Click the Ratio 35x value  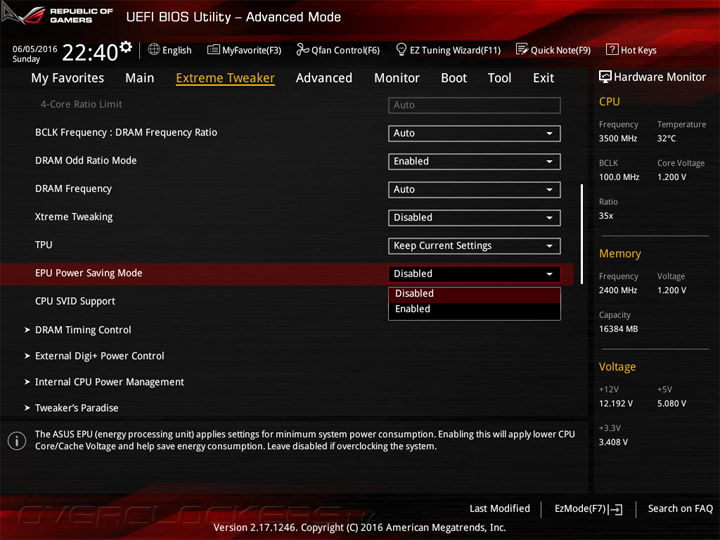[x=606, y=216]
